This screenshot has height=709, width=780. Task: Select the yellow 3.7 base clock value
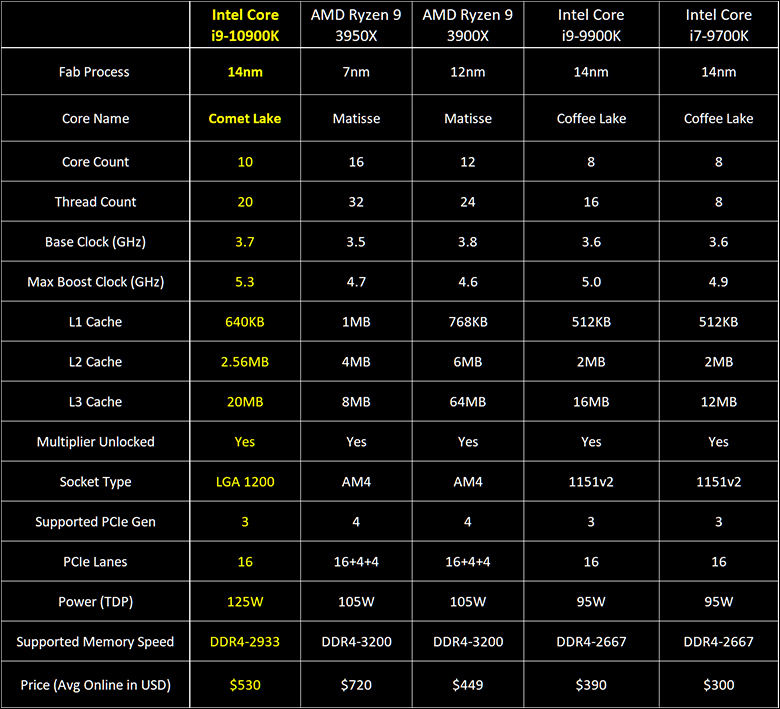(x=245, y=242)
